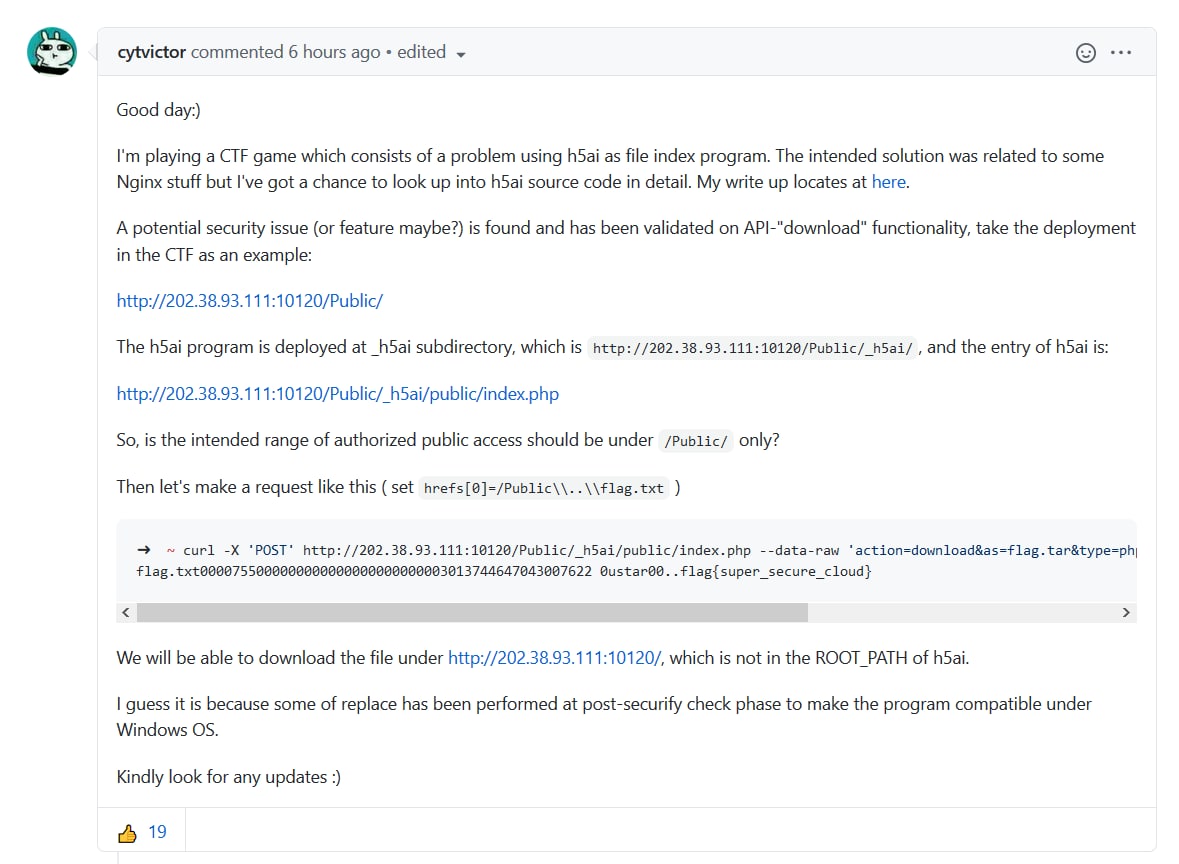1179x864 pixels.
Task: Expand the edited history dropdown arrow
Action: 461,54
